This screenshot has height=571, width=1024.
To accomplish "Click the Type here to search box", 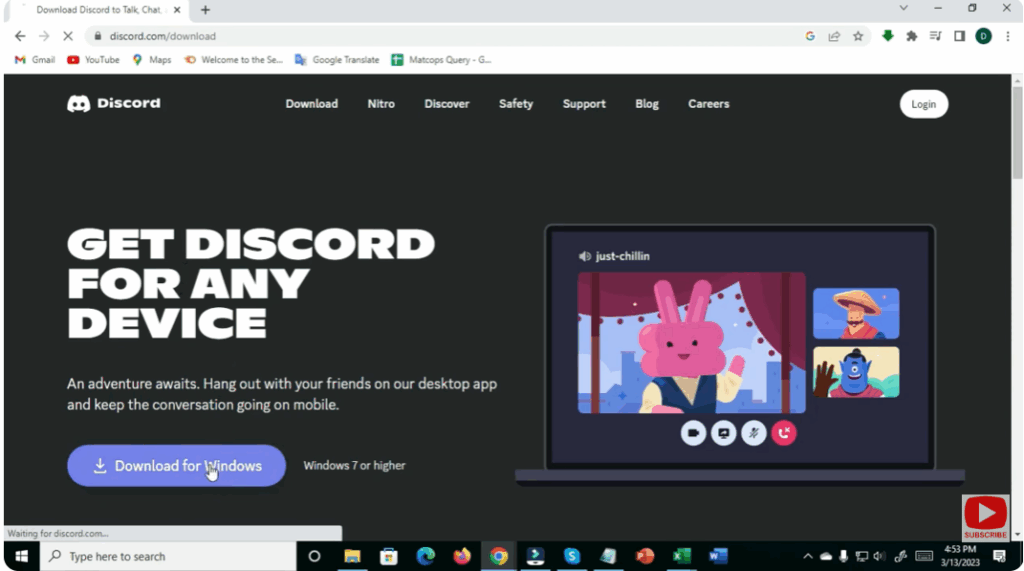I will pyautogui.click(x=168, y=556).
